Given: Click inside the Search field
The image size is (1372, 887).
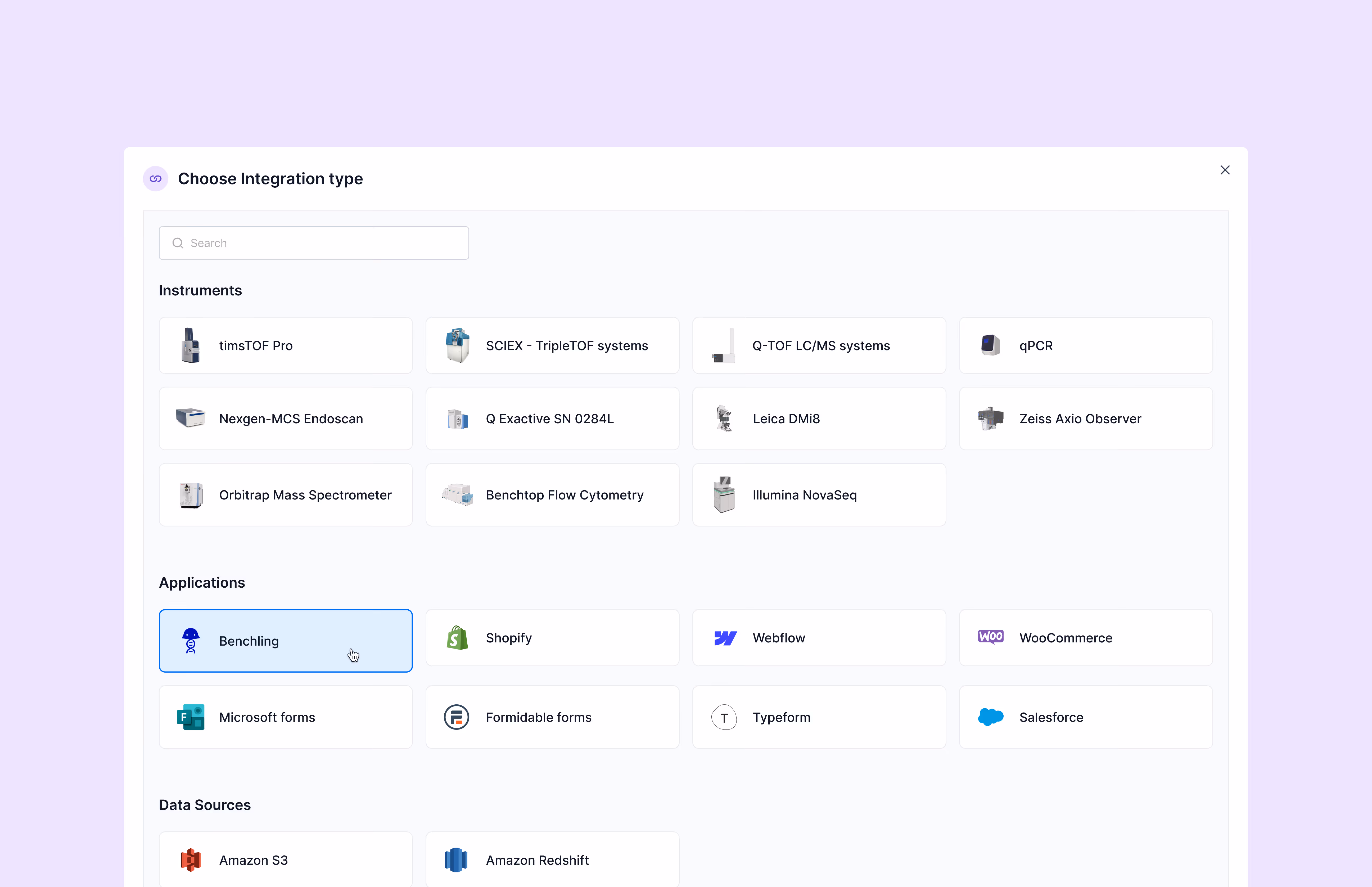Looking at the screenshot, I should 314,242.
